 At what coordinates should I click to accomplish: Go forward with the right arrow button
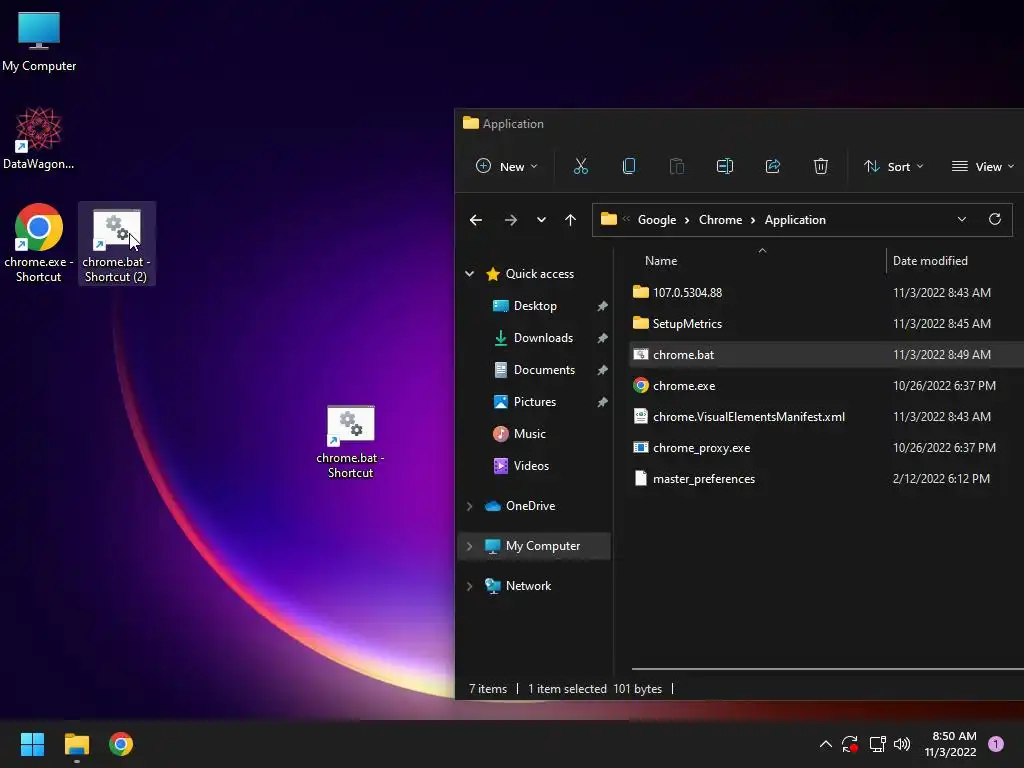(x=511, y=220)
